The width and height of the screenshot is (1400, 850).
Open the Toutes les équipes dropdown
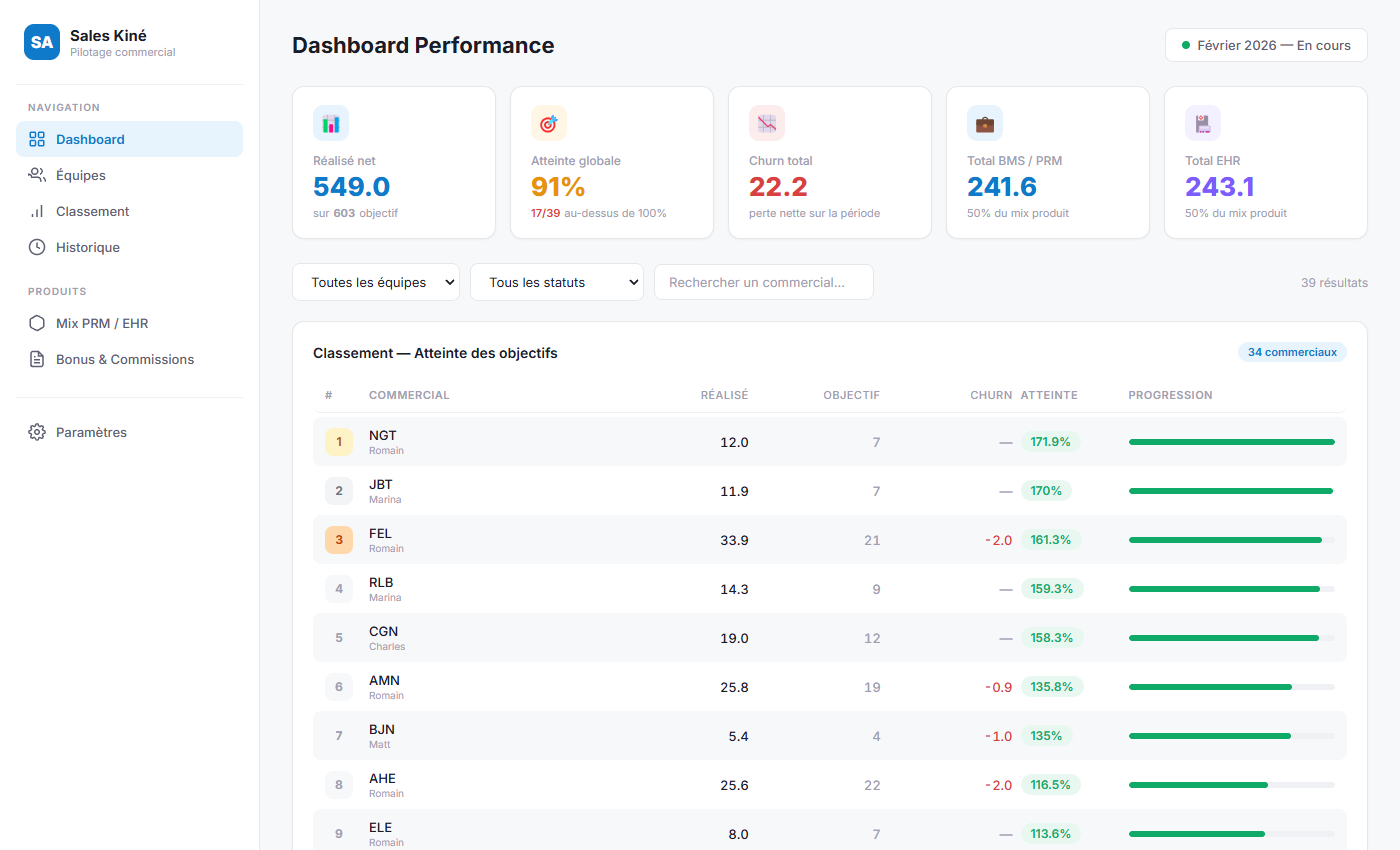pyautogui.click(x=375, y=282)
